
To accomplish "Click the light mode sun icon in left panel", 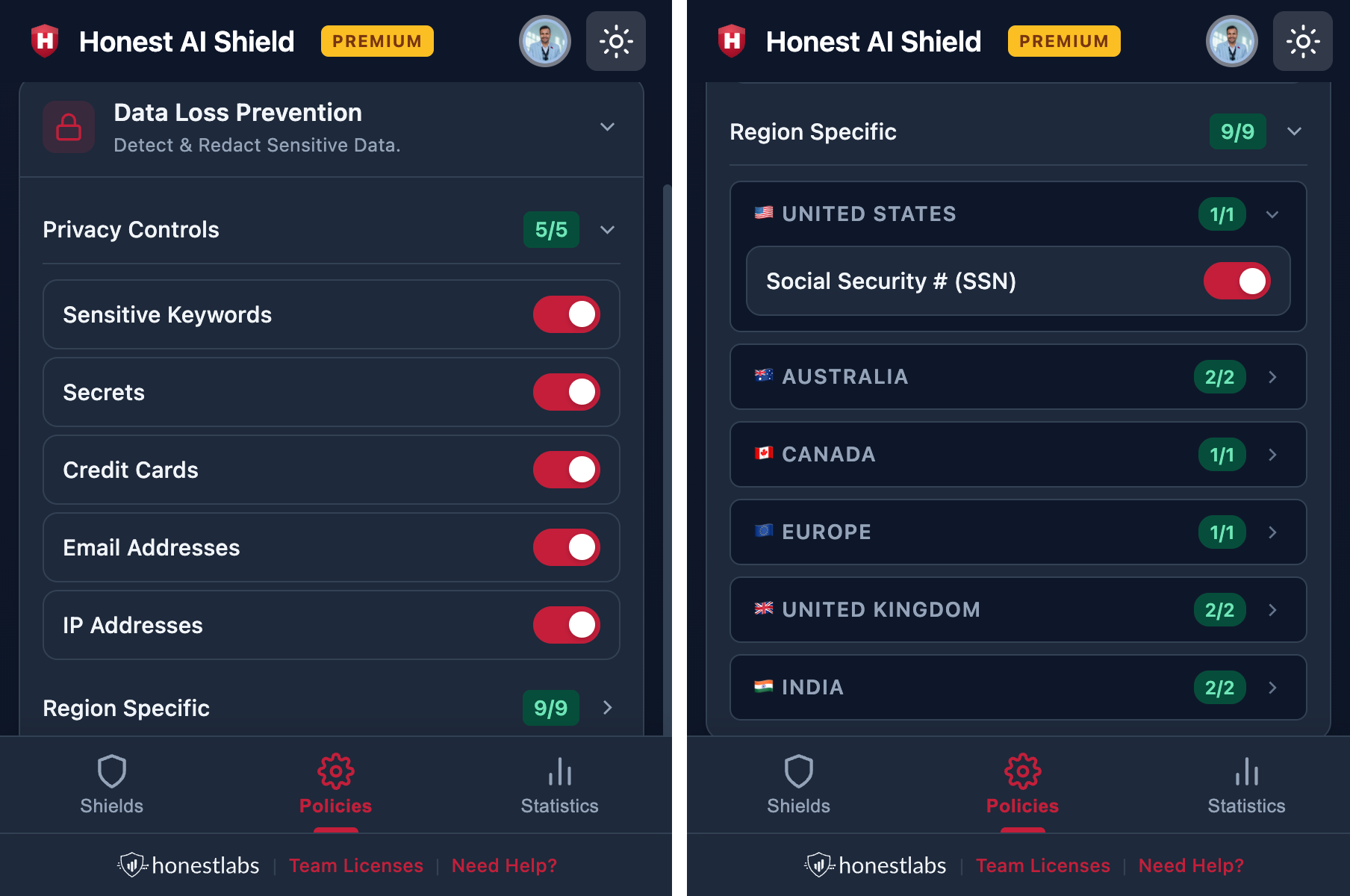I will click(615, 41).
